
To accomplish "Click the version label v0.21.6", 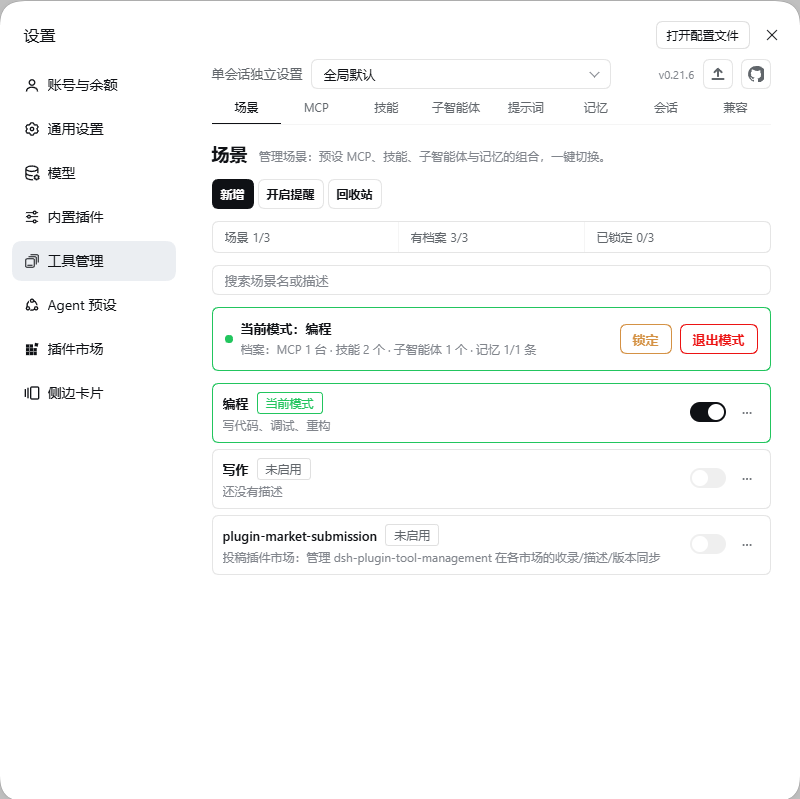I will (676, 76).
